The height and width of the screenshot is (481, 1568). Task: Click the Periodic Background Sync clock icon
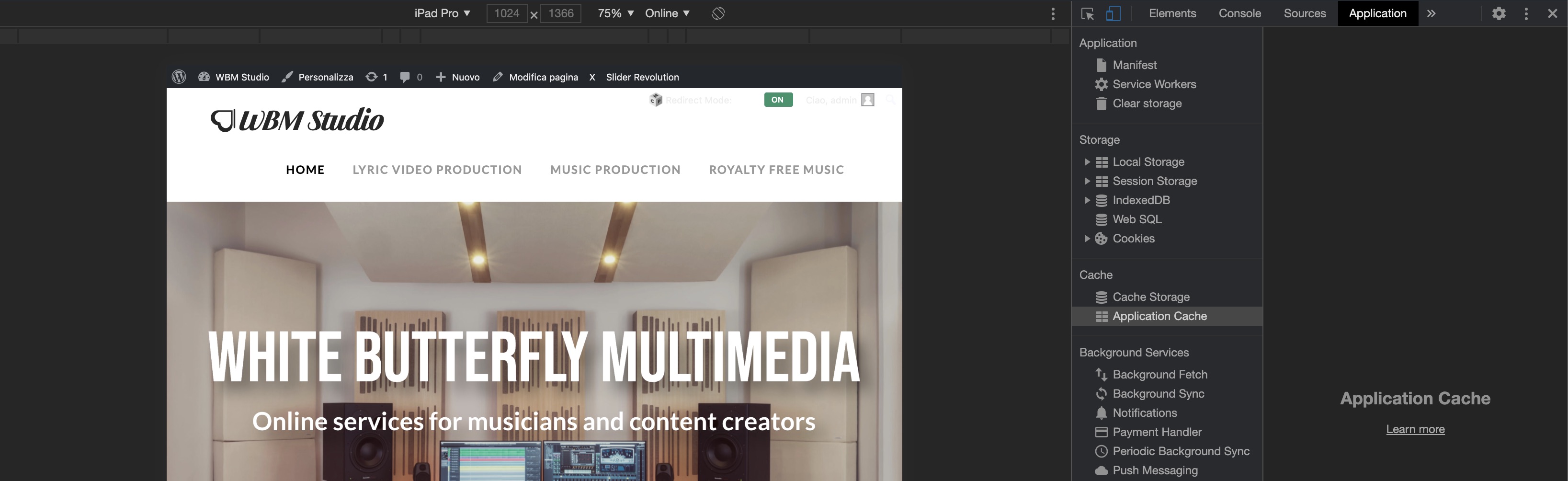coord(1101,451)
